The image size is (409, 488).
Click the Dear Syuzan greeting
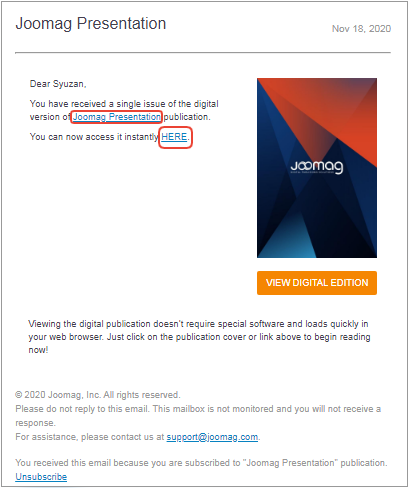click(58, 84)
